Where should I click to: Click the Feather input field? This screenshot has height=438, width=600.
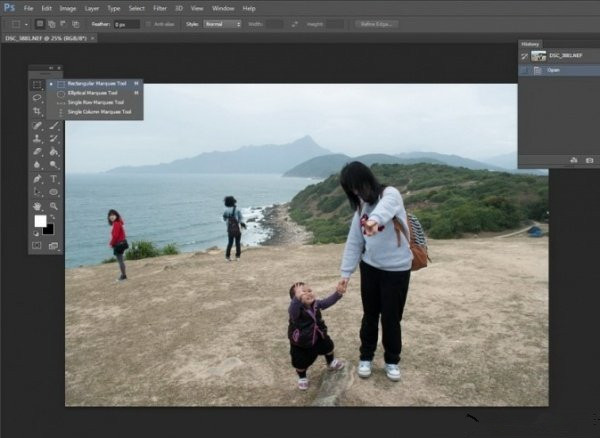(127, 24)
